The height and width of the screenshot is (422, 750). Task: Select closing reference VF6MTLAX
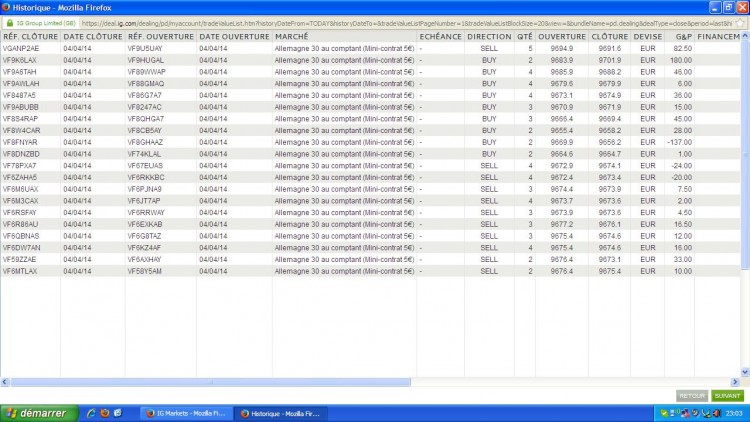pyautogui.click(x=20, y=271)
